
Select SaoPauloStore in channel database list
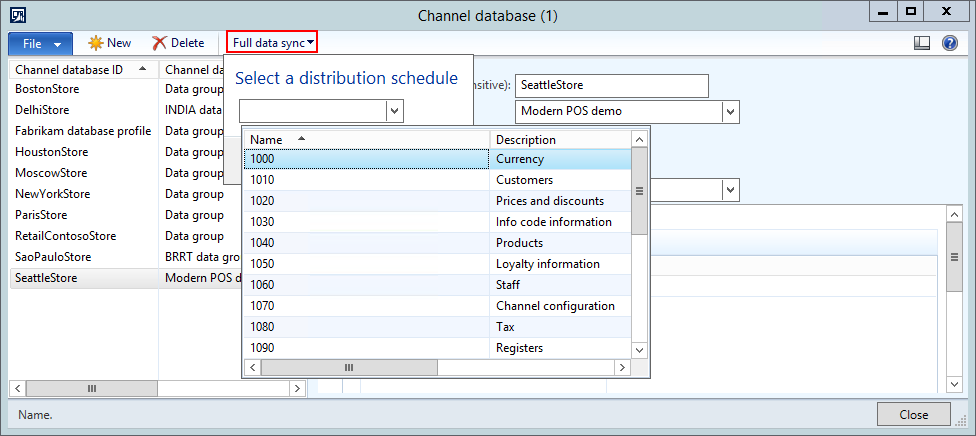pyautogui.click(x=83, y=257)
